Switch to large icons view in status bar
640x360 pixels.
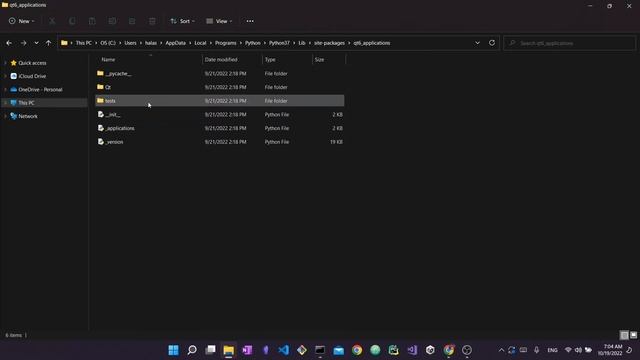[633, 335]
